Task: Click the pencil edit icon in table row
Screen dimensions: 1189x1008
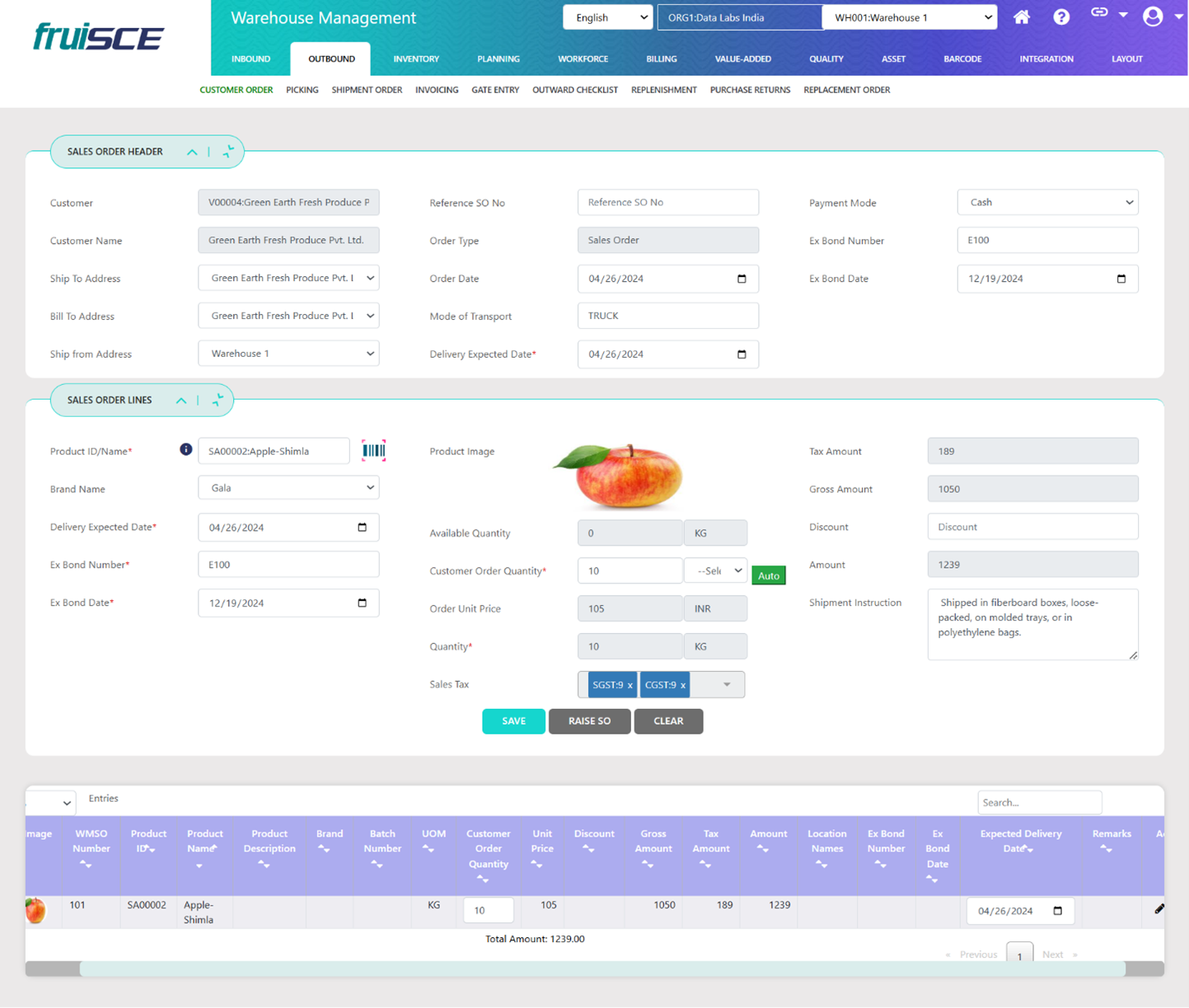Action: click(x=1159, y=909)
